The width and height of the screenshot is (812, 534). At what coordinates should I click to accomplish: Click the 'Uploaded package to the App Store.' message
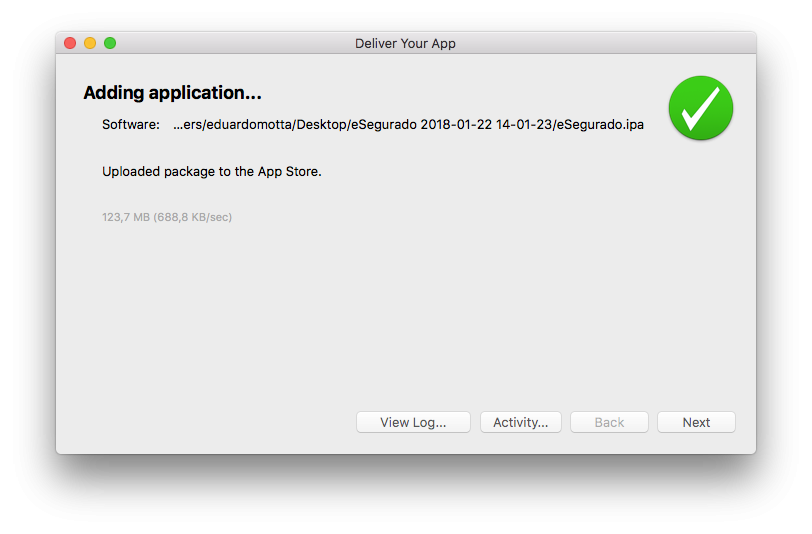pyautogui.click(x=211, y=171)
